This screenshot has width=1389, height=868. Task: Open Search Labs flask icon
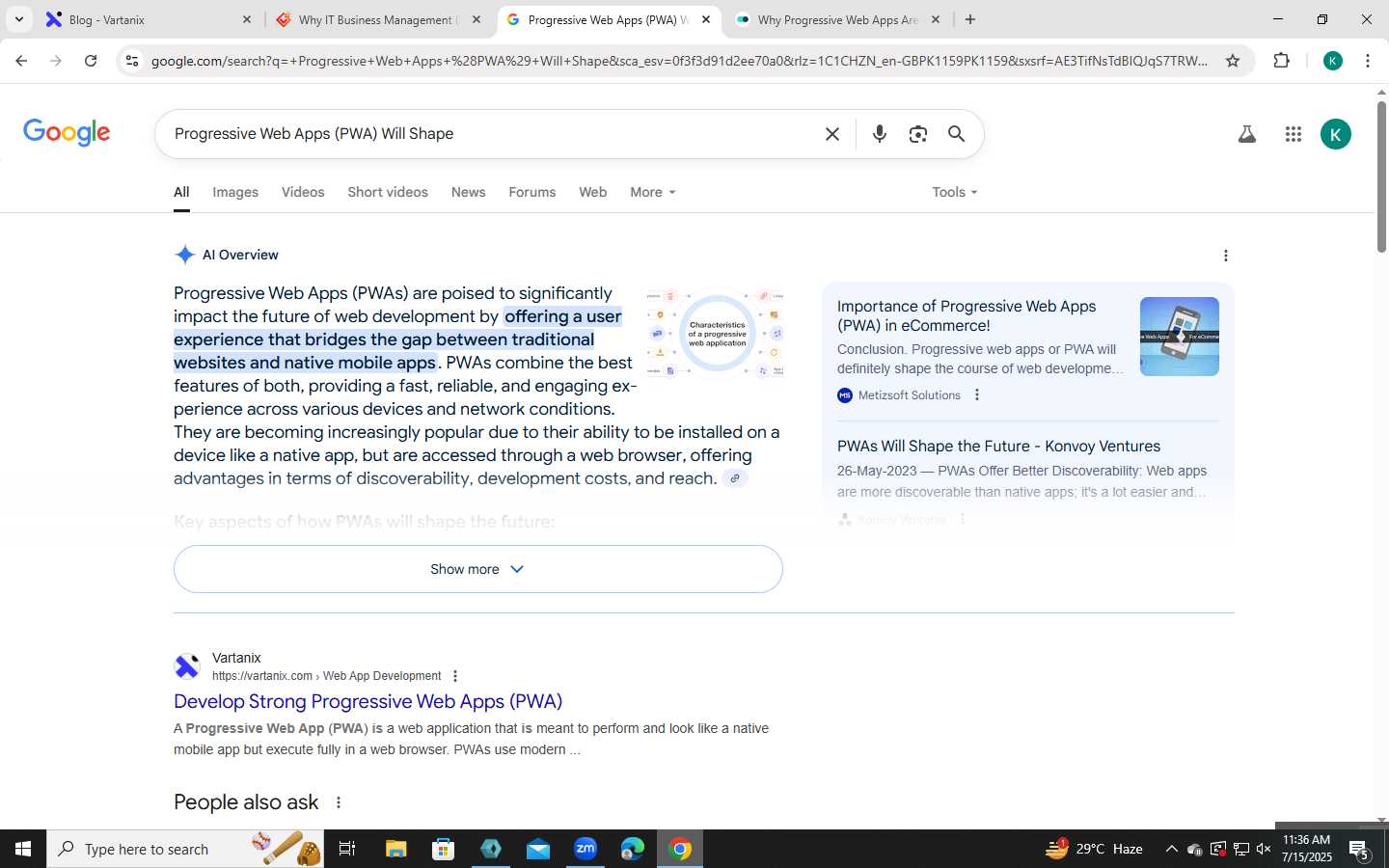click(x=1247, y=134)
